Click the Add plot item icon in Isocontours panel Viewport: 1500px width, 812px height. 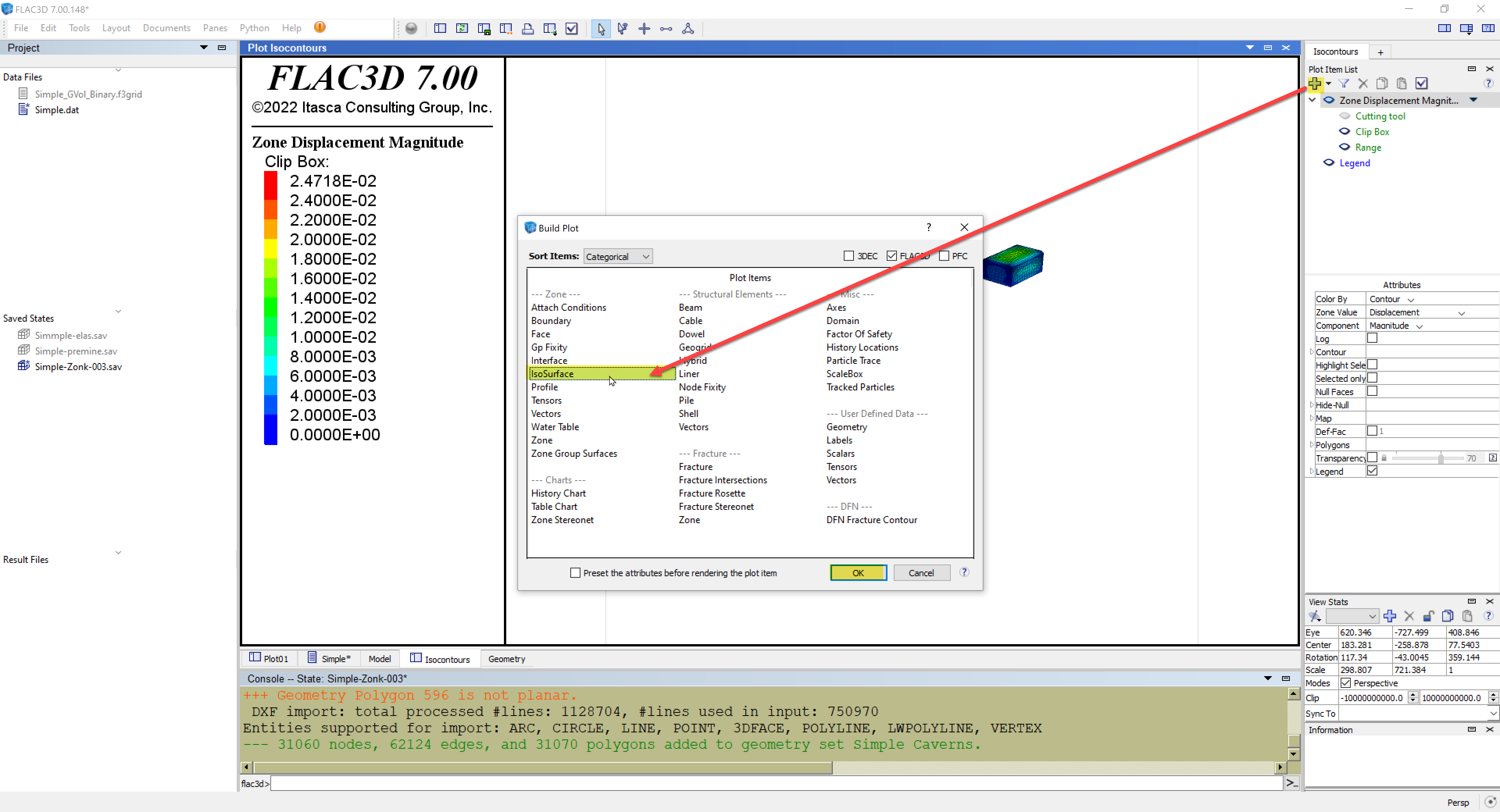coord(1313,84)
